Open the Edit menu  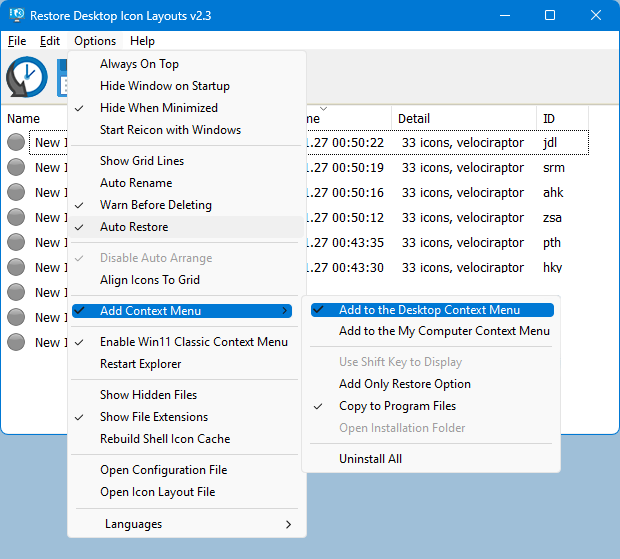[50, 41]
